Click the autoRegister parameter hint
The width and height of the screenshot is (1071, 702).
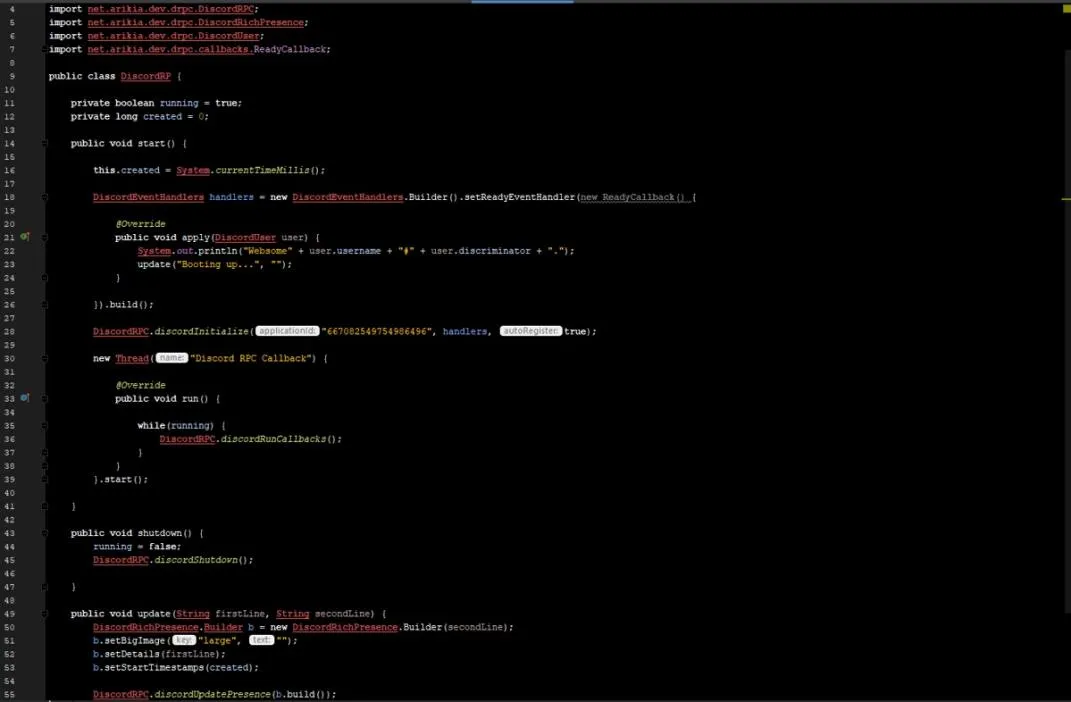[x=530, y=331]
